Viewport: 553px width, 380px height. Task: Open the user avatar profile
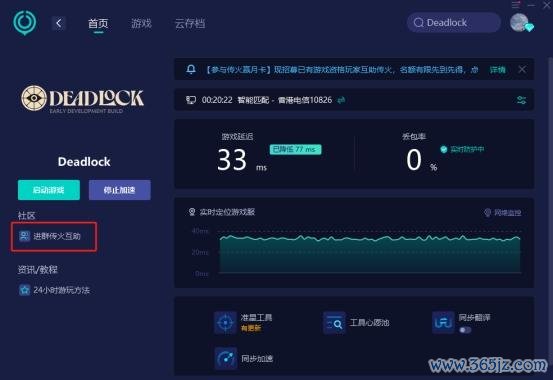pos(519,23)
